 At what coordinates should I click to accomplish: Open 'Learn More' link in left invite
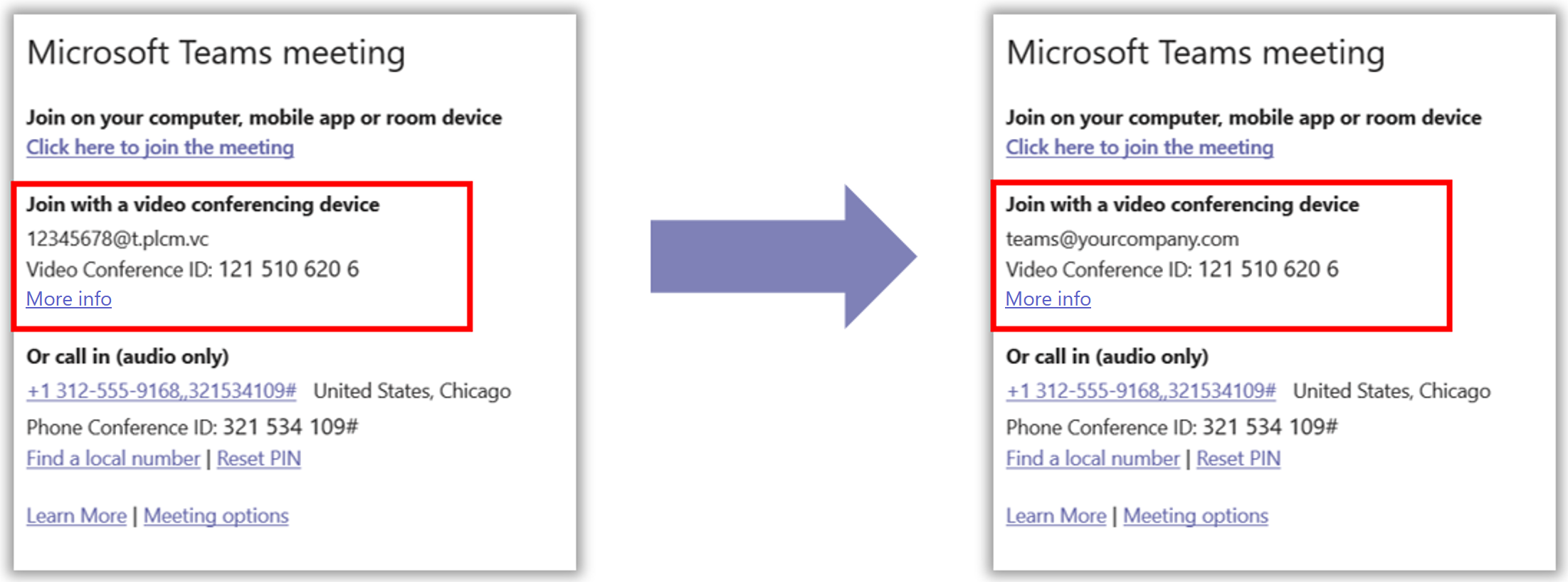click(x=77, y=516)
